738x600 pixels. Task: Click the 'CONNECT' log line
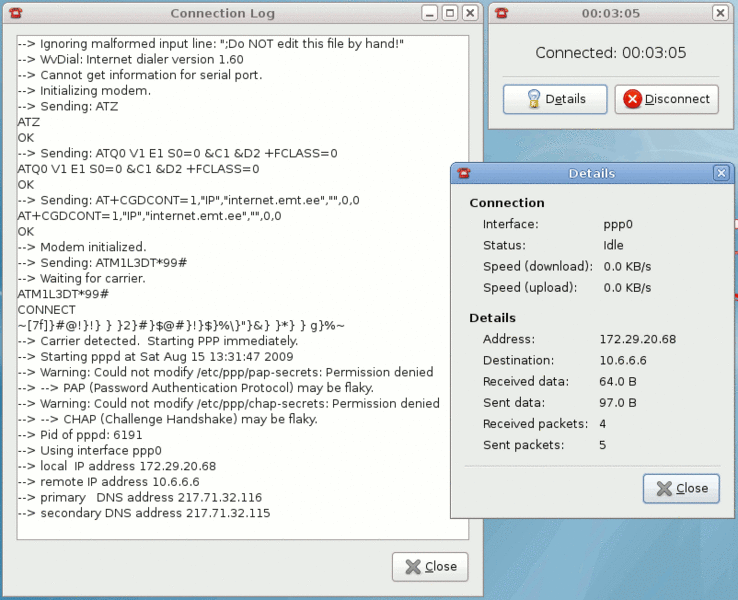point(47,310)
